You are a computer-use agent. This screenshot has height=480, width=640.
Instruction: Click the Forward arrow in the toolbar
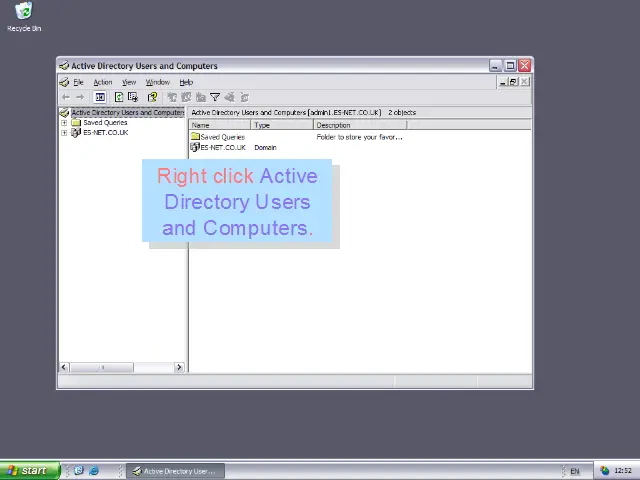(80, 97)
